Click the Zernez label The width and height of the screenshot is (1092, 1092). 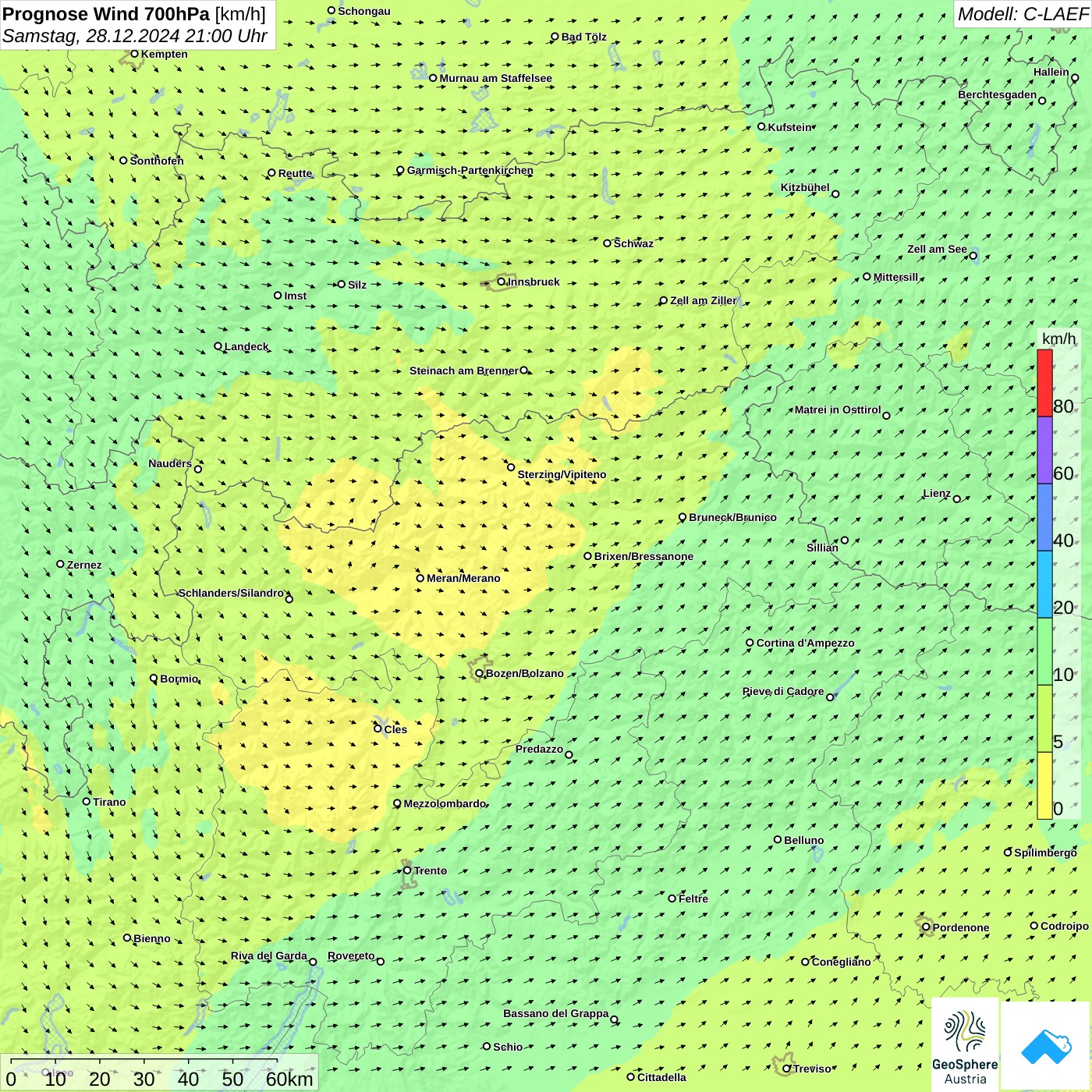click(84, 565)
